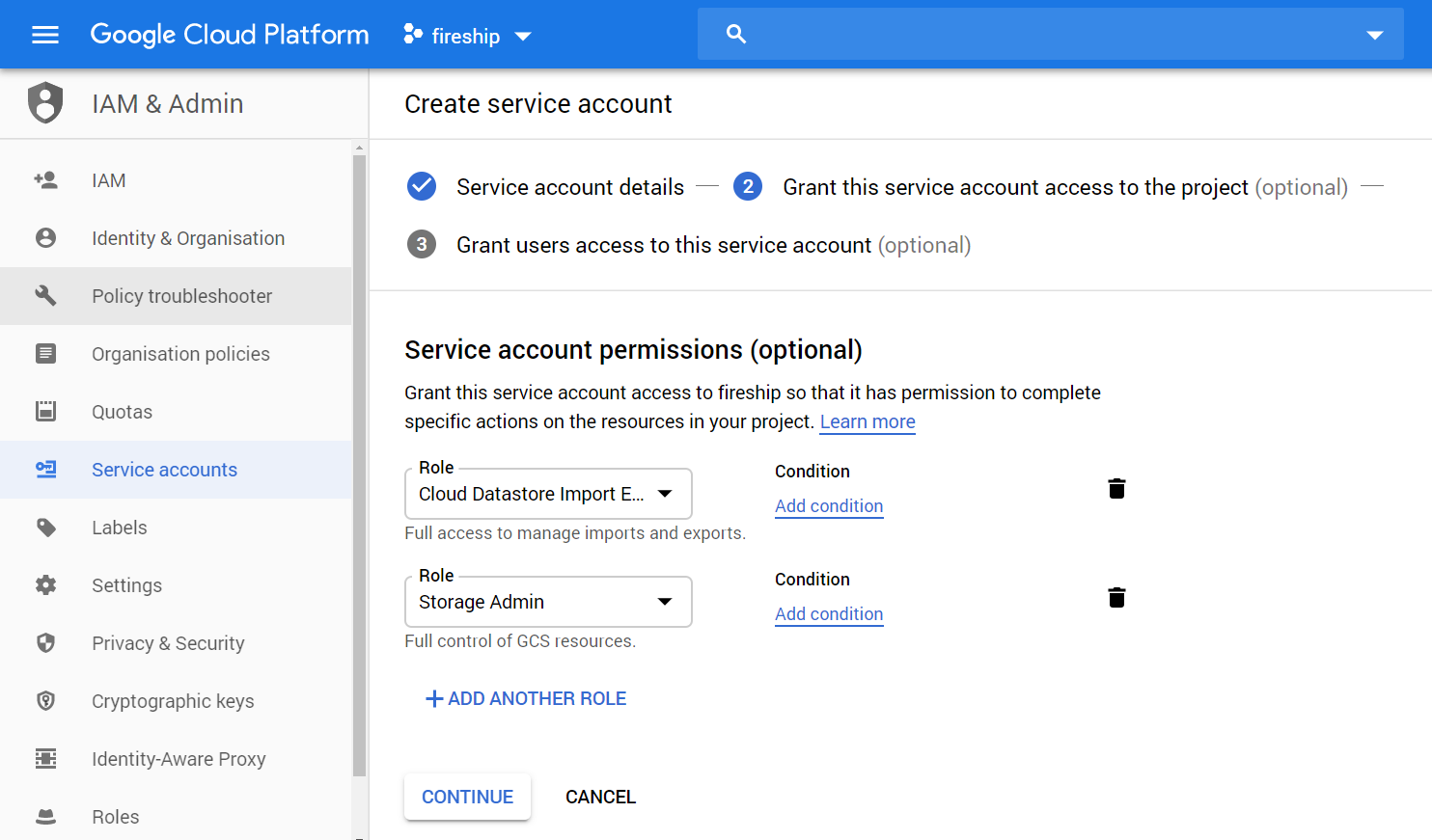1432x840 pixels.
Task: Add a condition to the Storage Admin role
Action: tap(828, 613)
